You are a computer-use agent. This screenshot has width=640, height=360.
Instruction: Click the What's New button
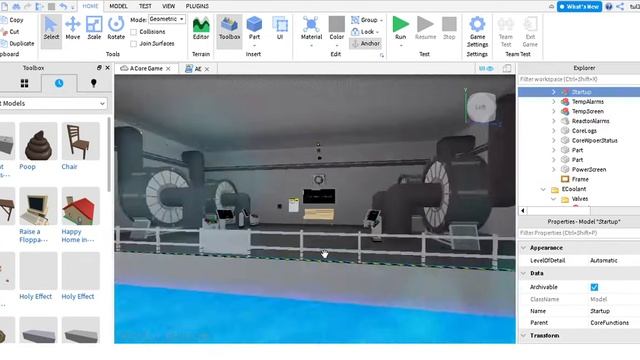579,7
